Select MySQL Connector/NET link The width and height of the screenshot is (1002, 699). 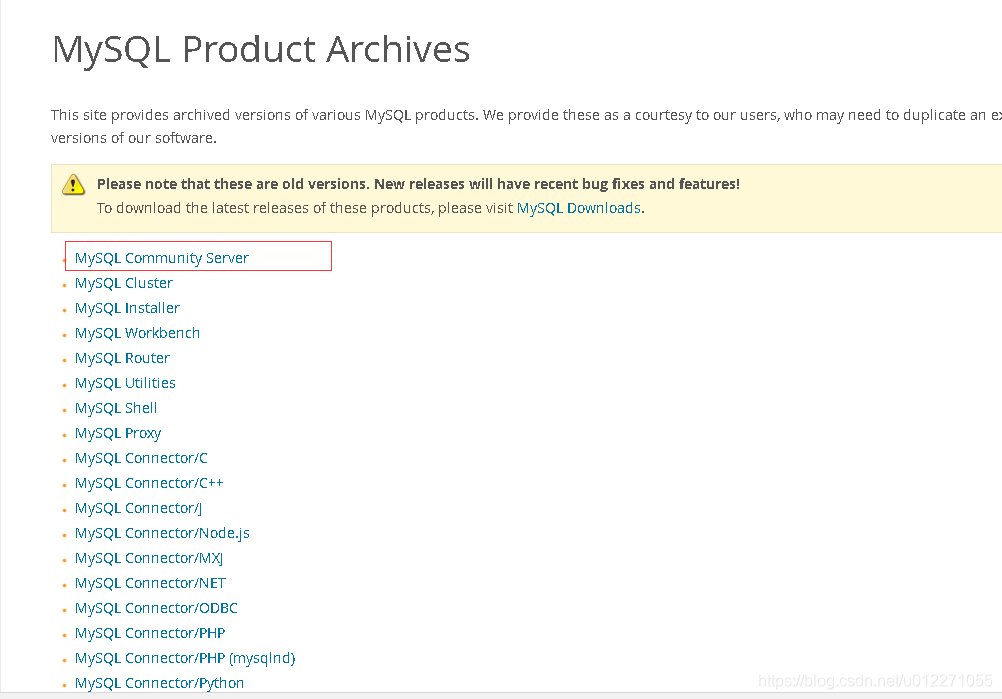pyautogui.click(x=150, y=583)
